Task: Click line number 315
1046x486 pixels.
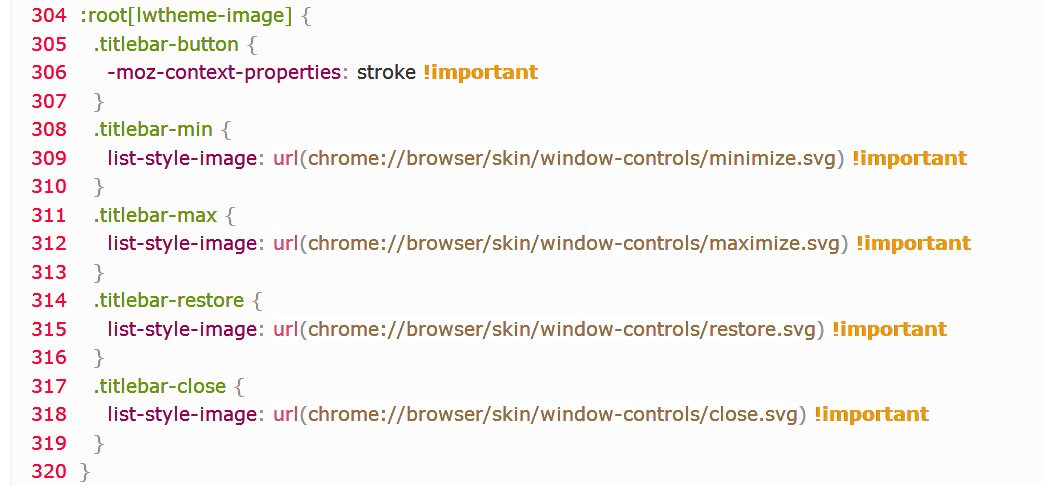Action: (x=48, y=329)
